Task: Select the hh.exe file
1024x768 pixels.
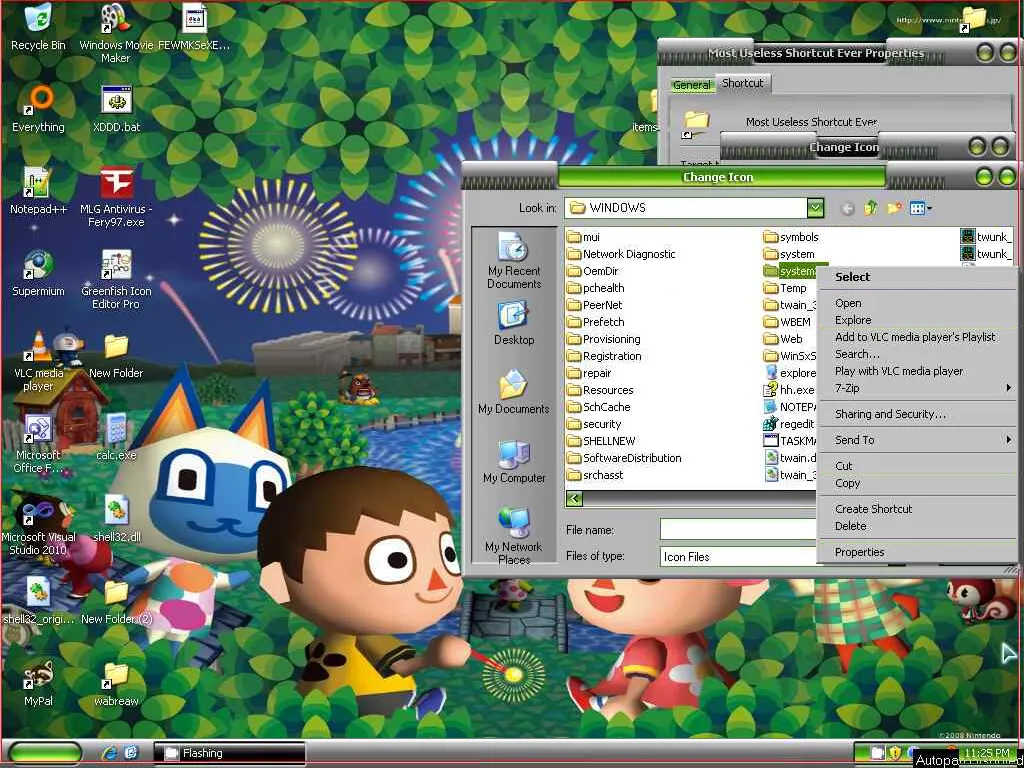Action: tap(789, 390)
